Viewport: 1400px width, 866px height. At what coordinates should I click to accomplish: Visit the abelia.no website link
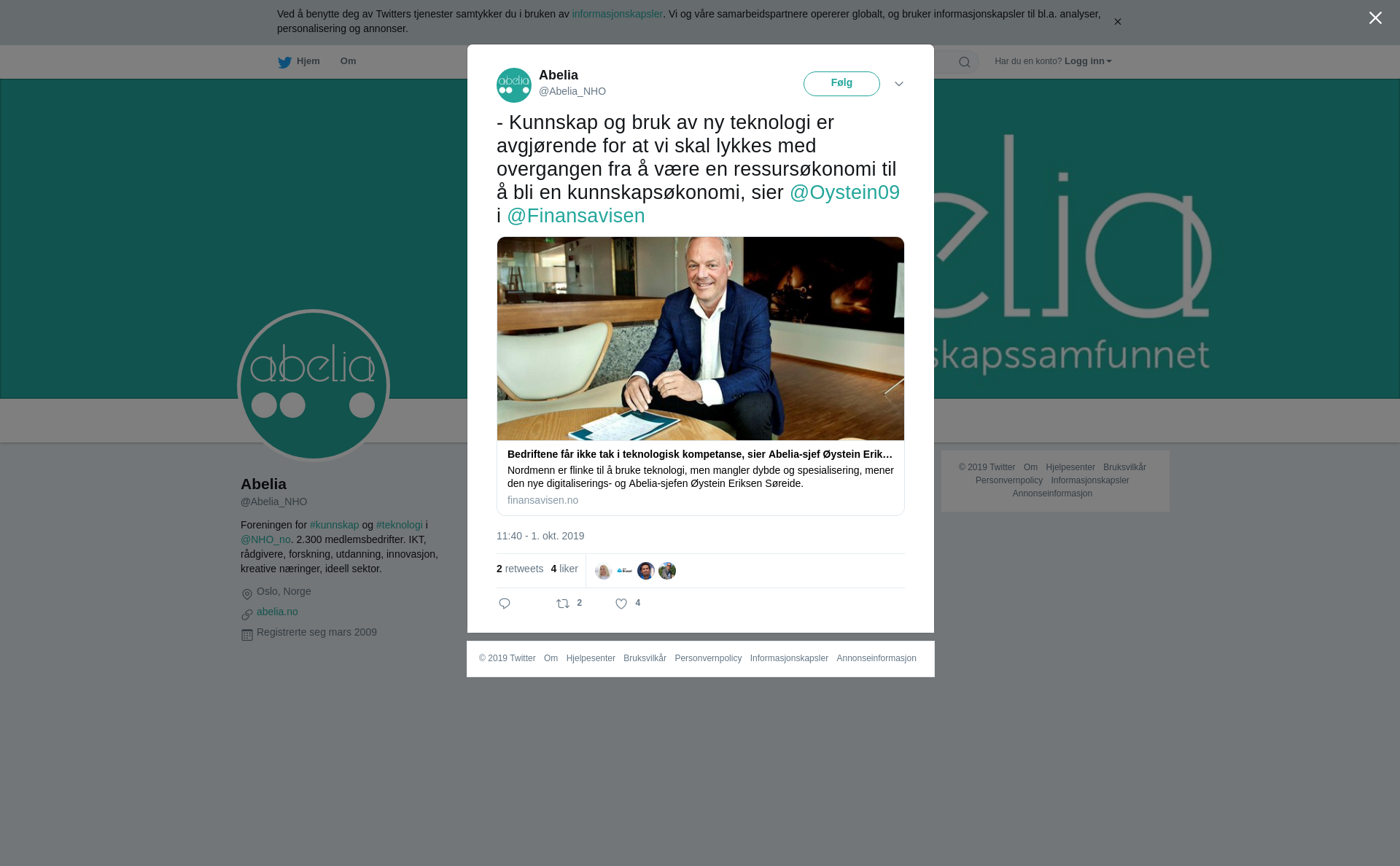(277, 612)
